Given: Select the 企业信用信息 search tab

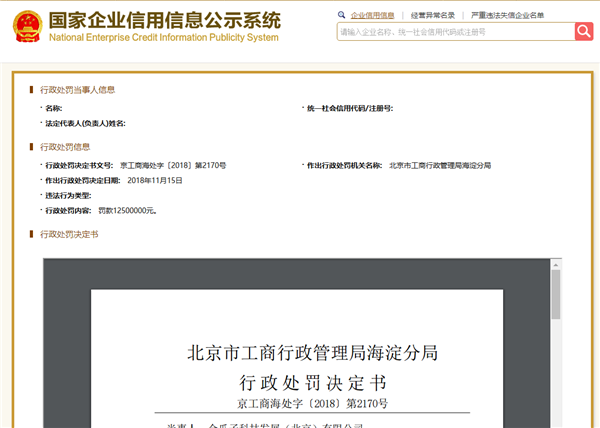Looking at the screenshot, I should (372, 15).
